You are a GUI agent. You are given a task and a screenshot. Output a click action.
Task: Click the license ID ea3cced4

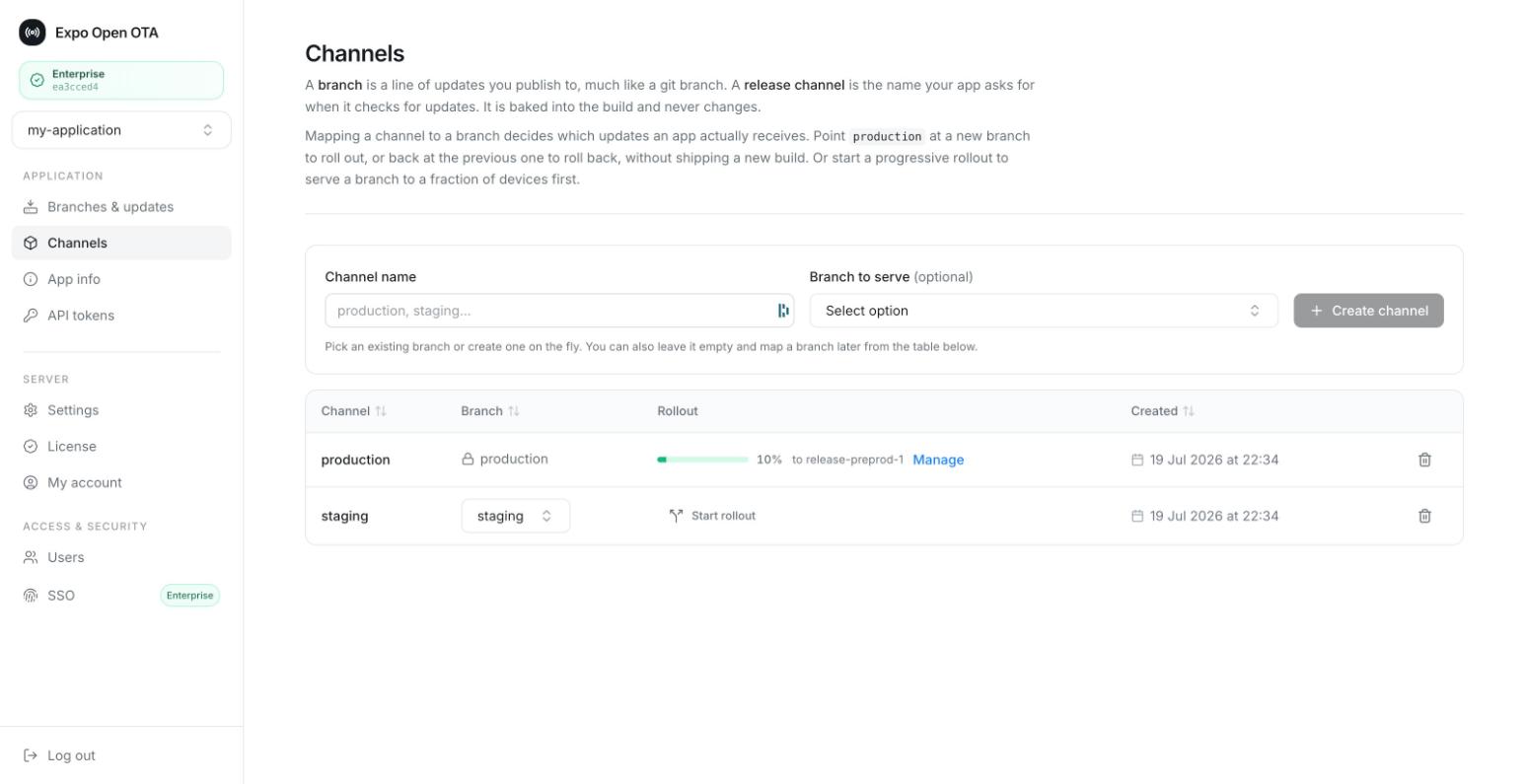click(75, 87)
